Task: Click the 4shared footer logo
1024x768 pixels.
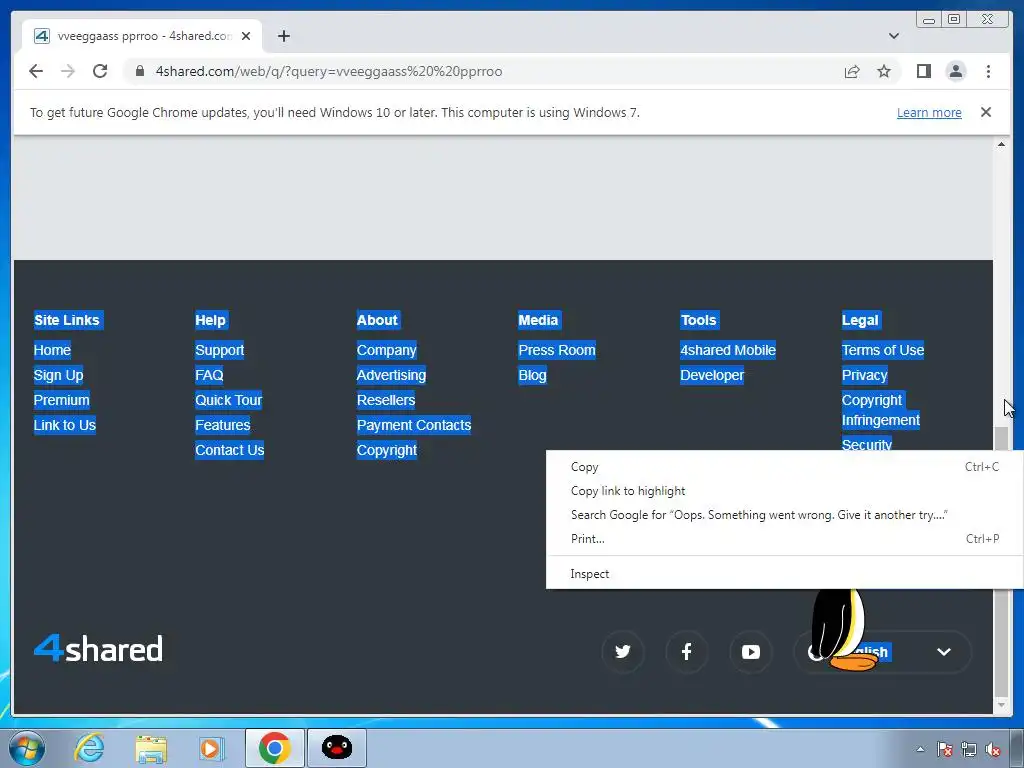Action: click(x=98, y=648)
